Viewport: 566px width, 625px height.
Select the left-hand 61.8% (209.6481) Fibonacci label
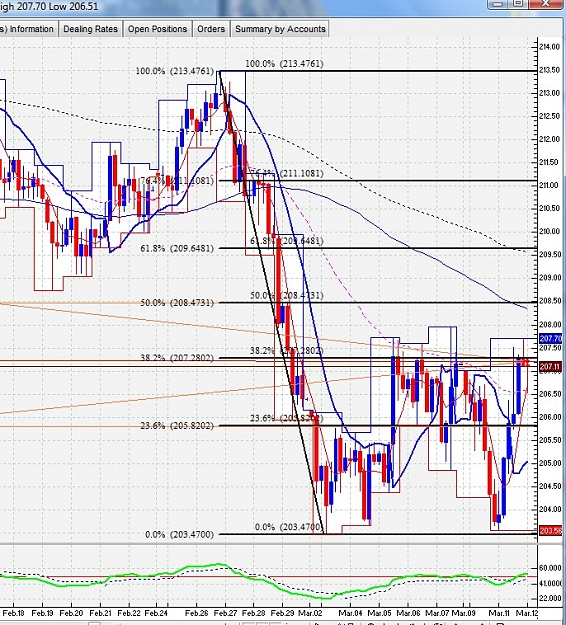tap(177, 248)
